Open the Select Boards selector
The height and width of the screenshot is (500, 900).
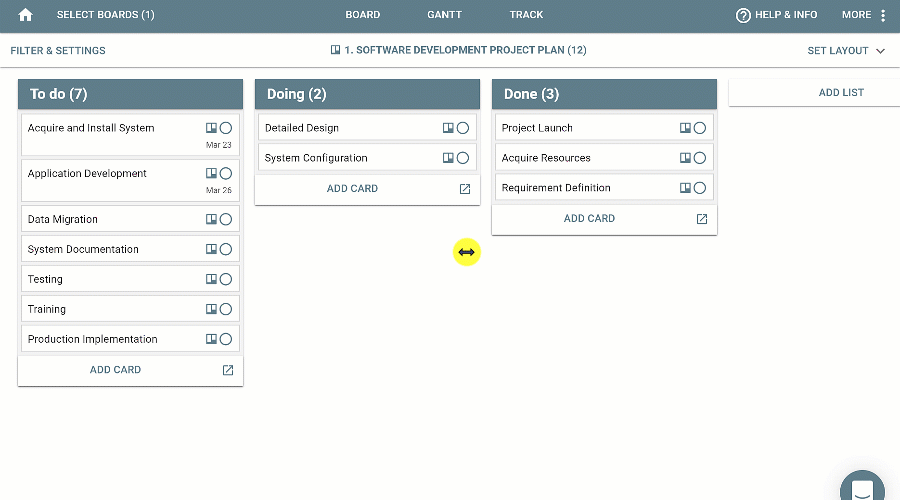tap(105, 15)
